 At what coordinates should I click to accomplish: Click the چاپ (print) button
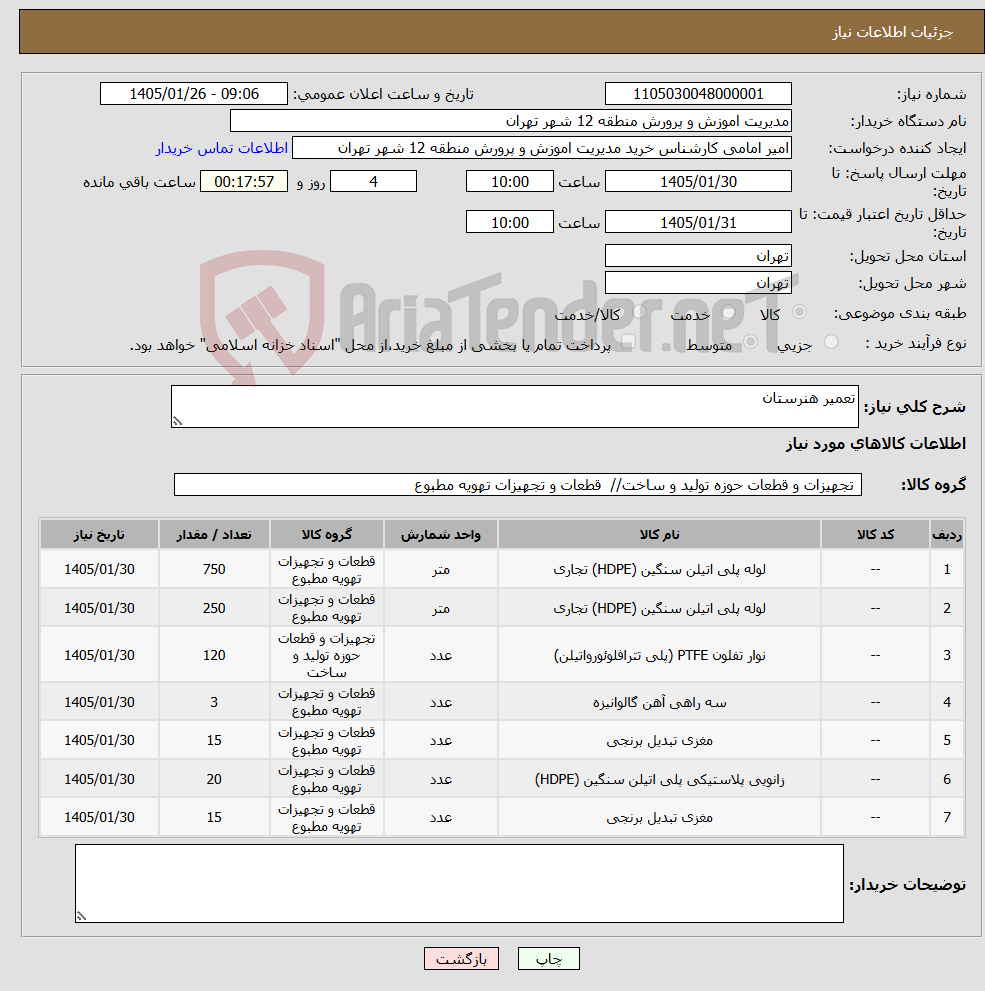(x=548, y=958)
